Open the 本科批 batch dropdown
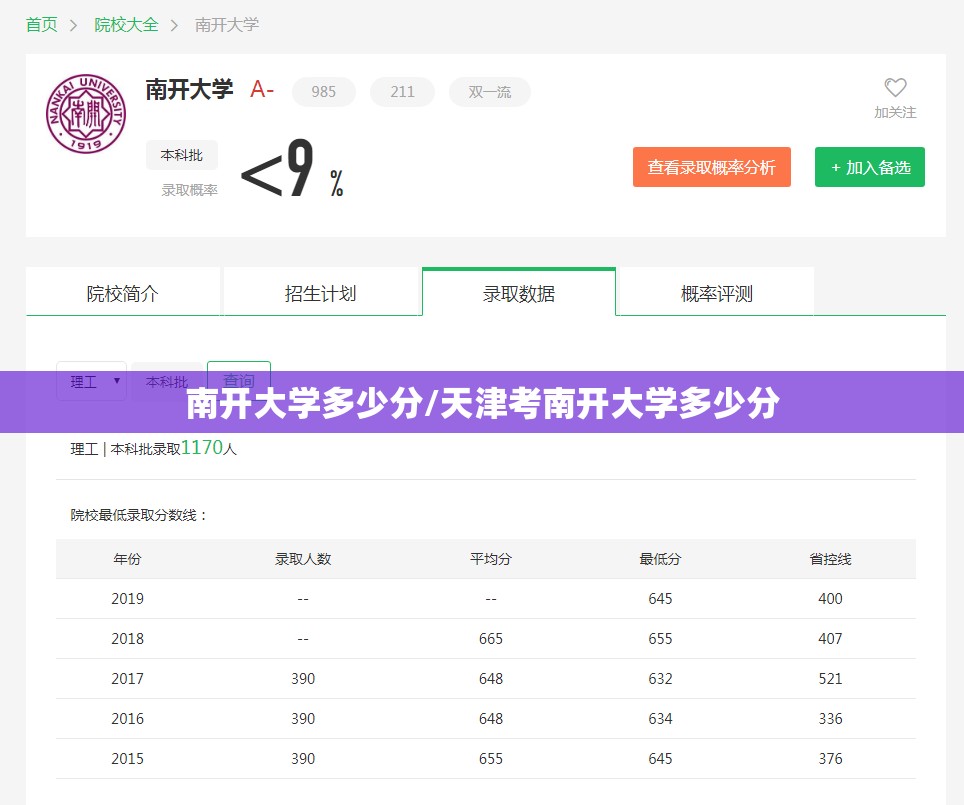This screenshot has height=805, width=964. tap(167, 381)
